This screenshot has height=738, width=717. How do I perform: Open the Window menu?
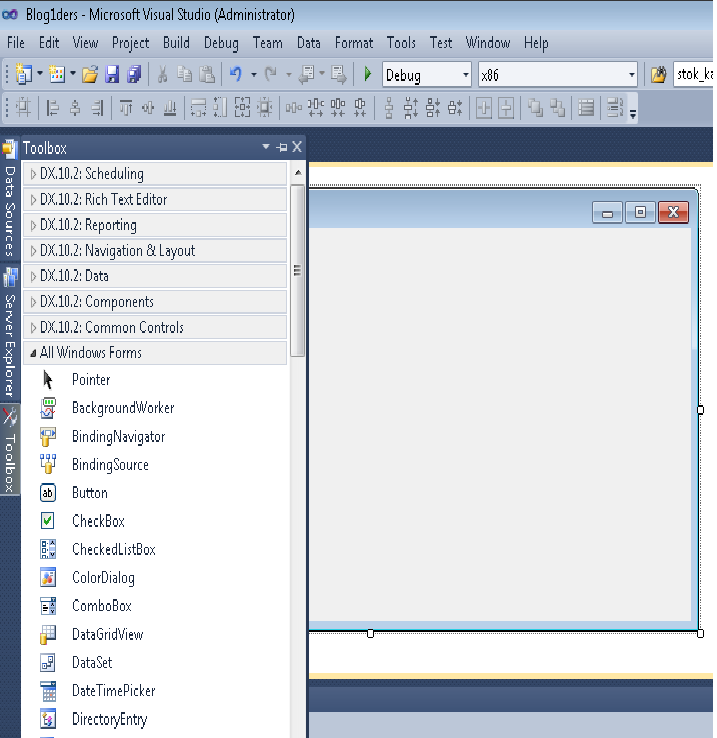tap(488, 43)
